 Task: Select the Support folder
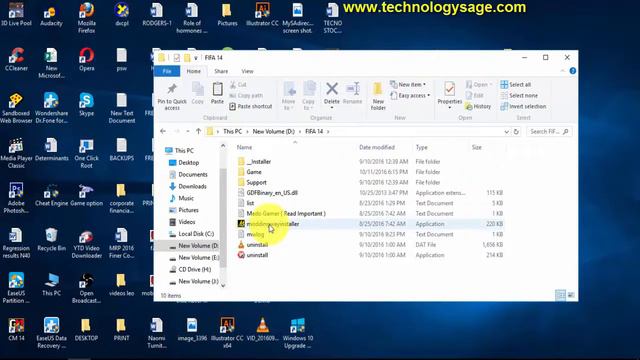[x=256, y=182]
